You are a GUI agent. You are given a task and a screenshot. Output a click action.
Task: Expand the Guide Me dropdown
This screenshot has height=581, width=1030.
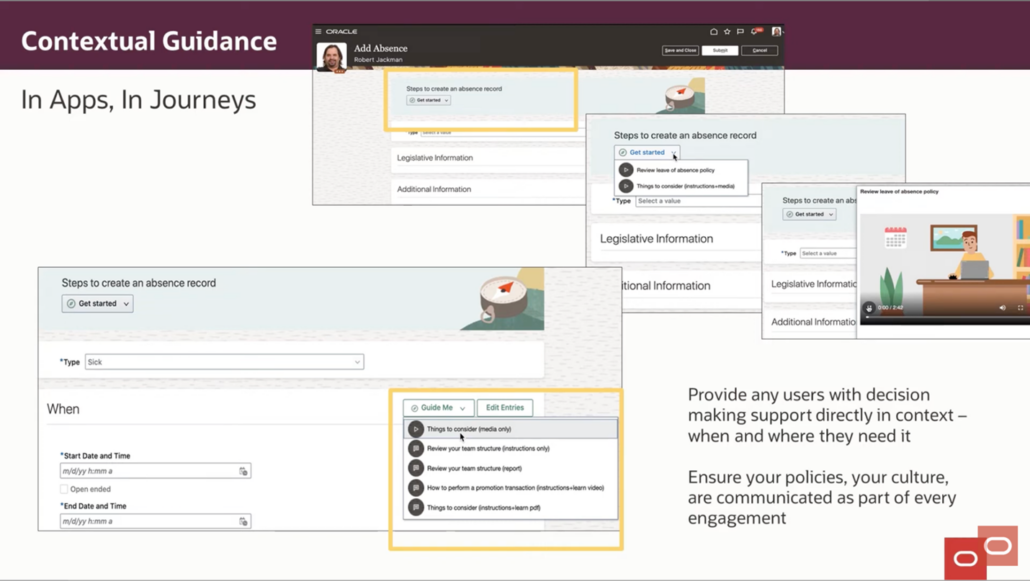point(438,407)
